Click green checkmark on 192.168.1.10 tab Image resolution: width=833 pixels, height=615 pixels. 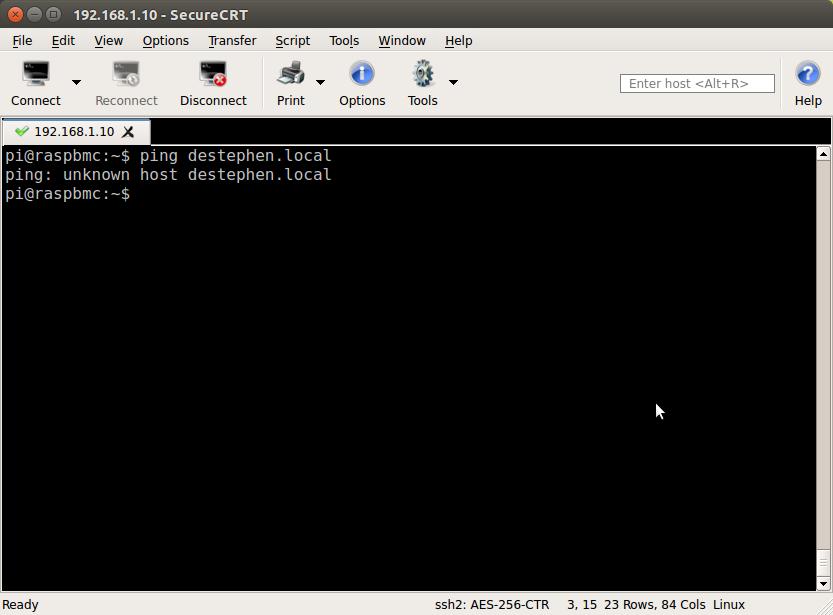(x=22, y=131)
